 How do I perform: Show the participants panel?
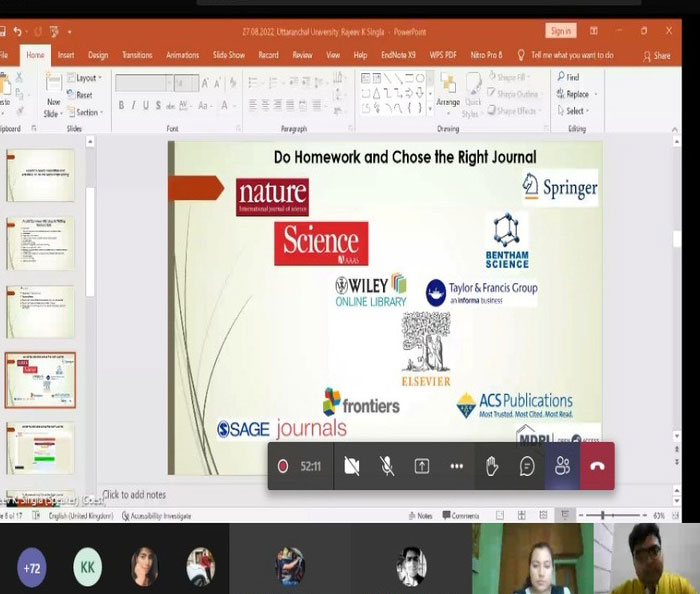pos(562,466)
